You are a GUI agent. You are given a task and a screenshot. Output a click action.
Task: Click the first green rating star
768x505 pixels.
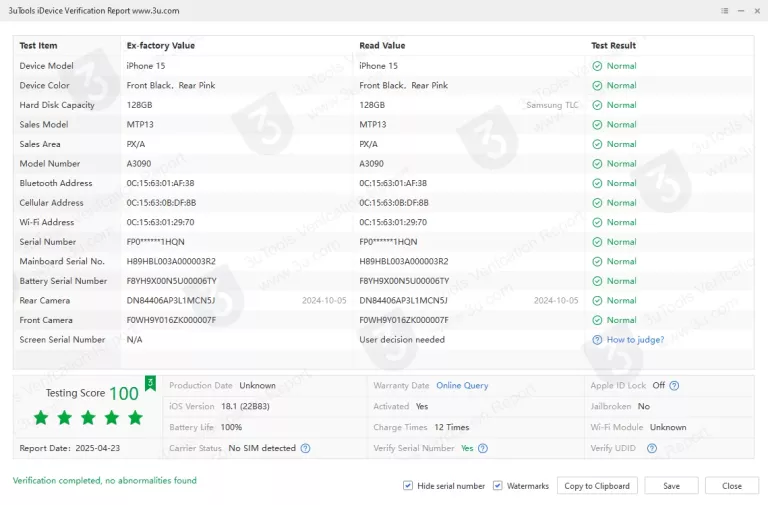click(x=41, y=418)
